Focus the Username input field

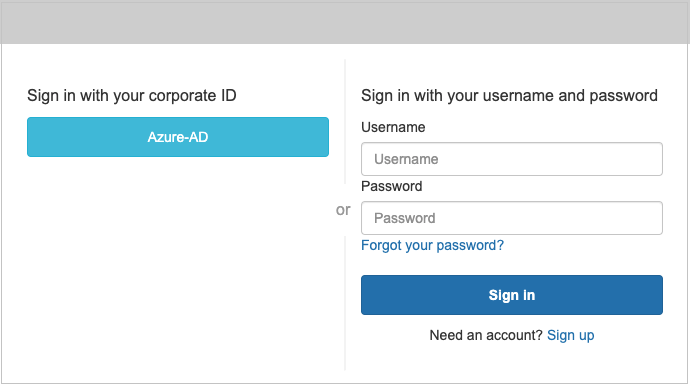coord(512,159)
